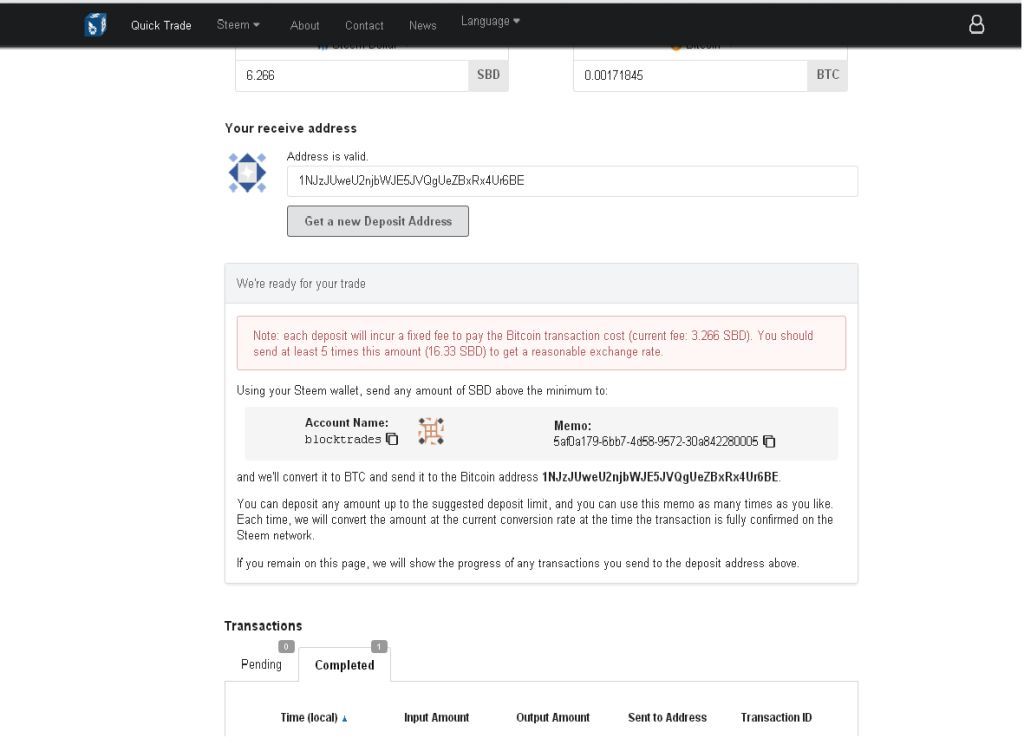This screenshot has height=745, width=1024.
Task: Click the blocktrades account identicon
Action: tap(431, 432)
